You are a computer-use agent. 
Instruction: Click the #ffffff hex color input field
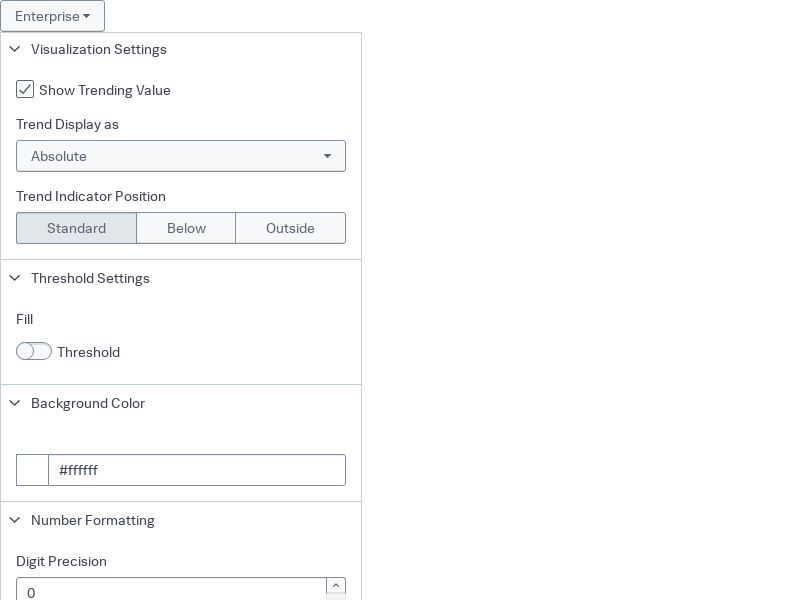tap(197, 470)
